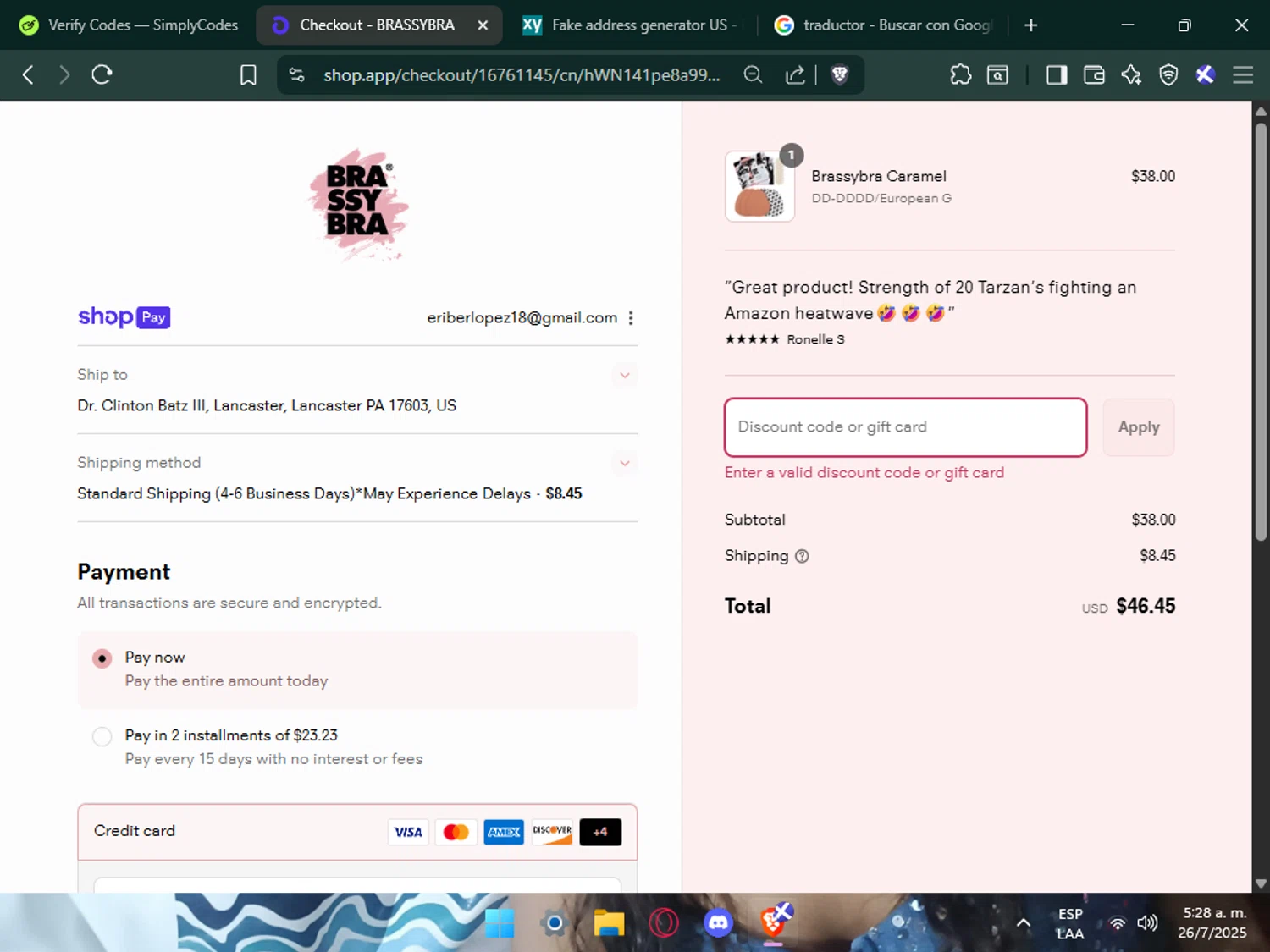
Task: Open volume control in system tray
Action: (1147, 922)
